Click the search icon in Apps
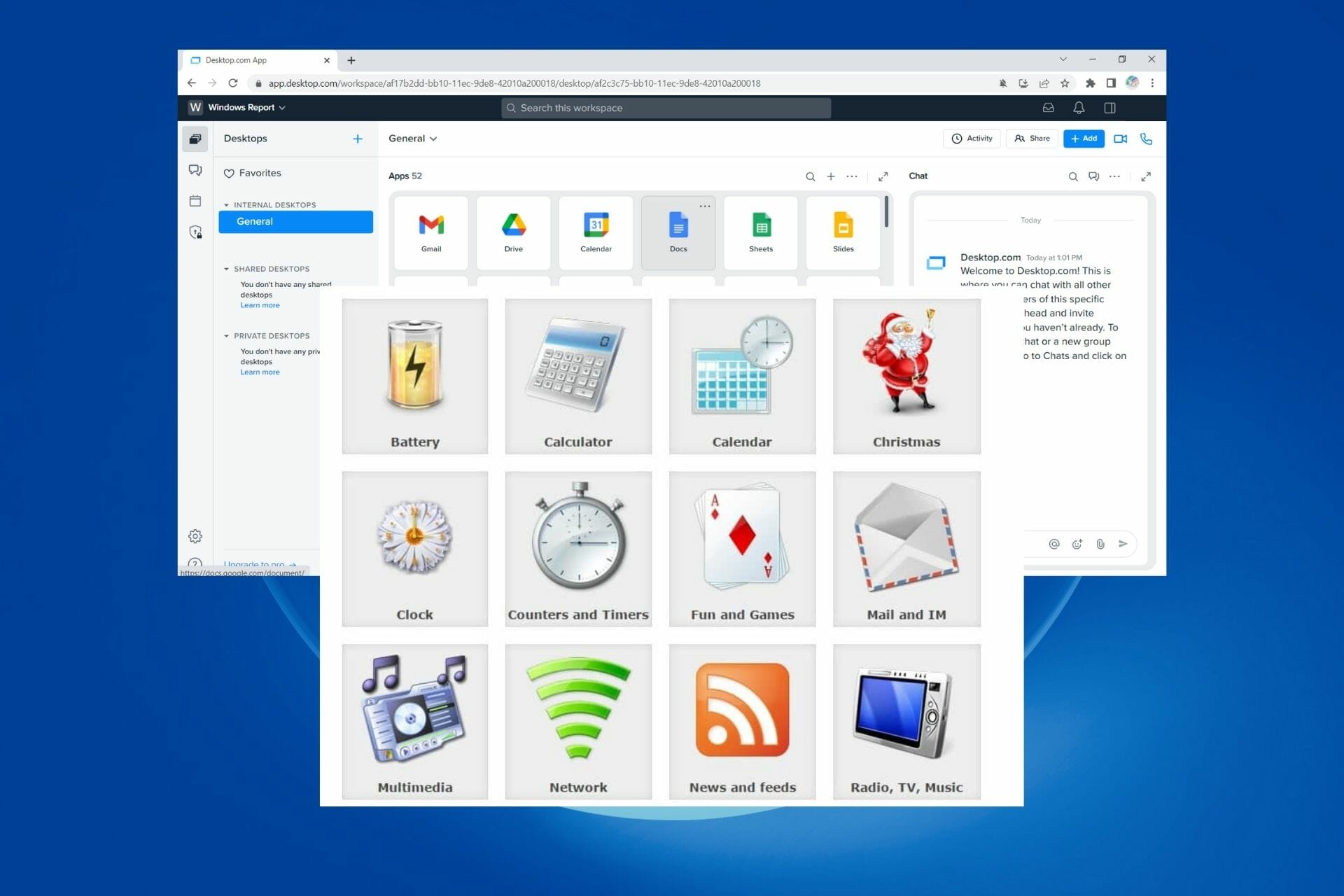1344x896 pixels. pyautogui.click(x=810, y=176)
